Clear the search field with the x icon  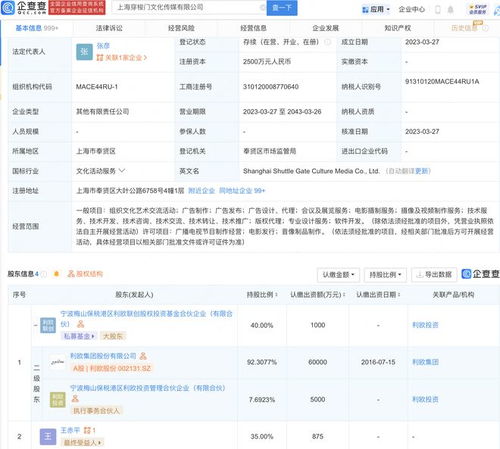[262, 7]
